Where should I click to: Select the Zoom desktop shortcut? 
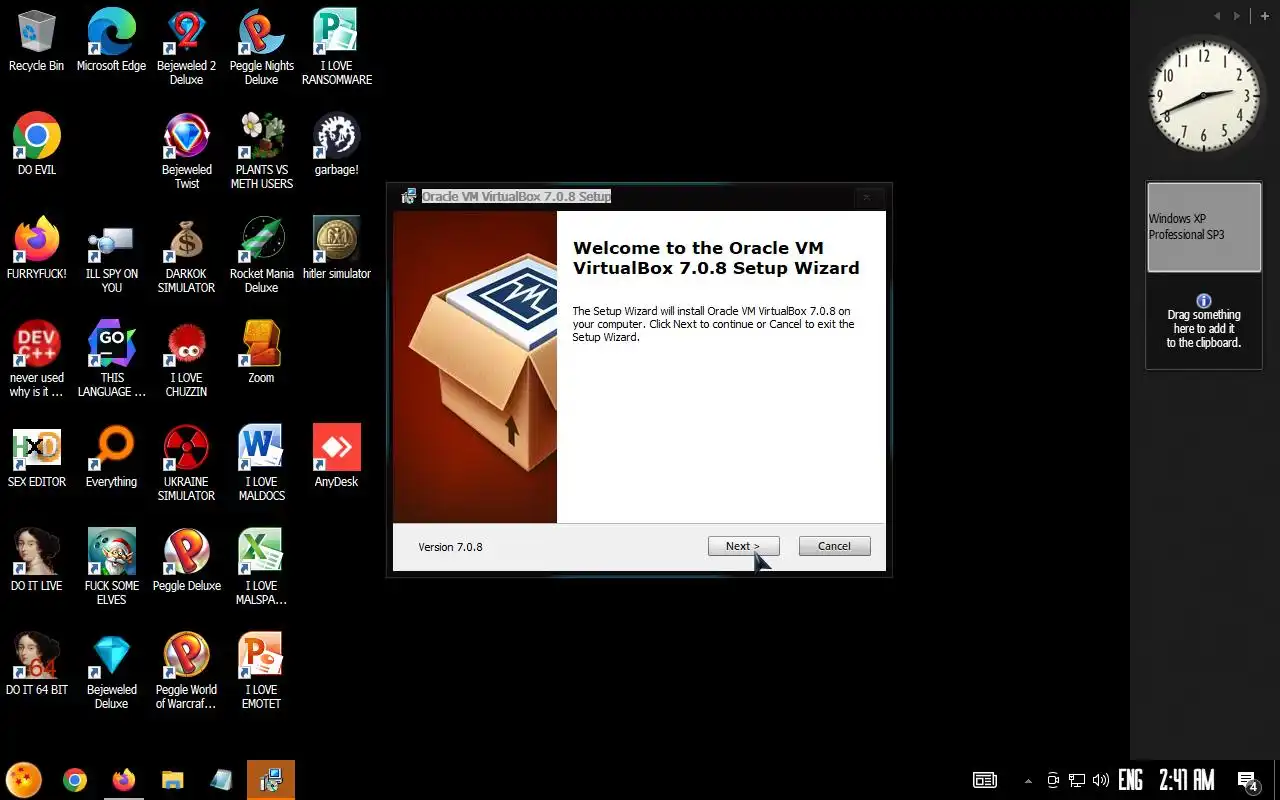(x=261, y=352)
